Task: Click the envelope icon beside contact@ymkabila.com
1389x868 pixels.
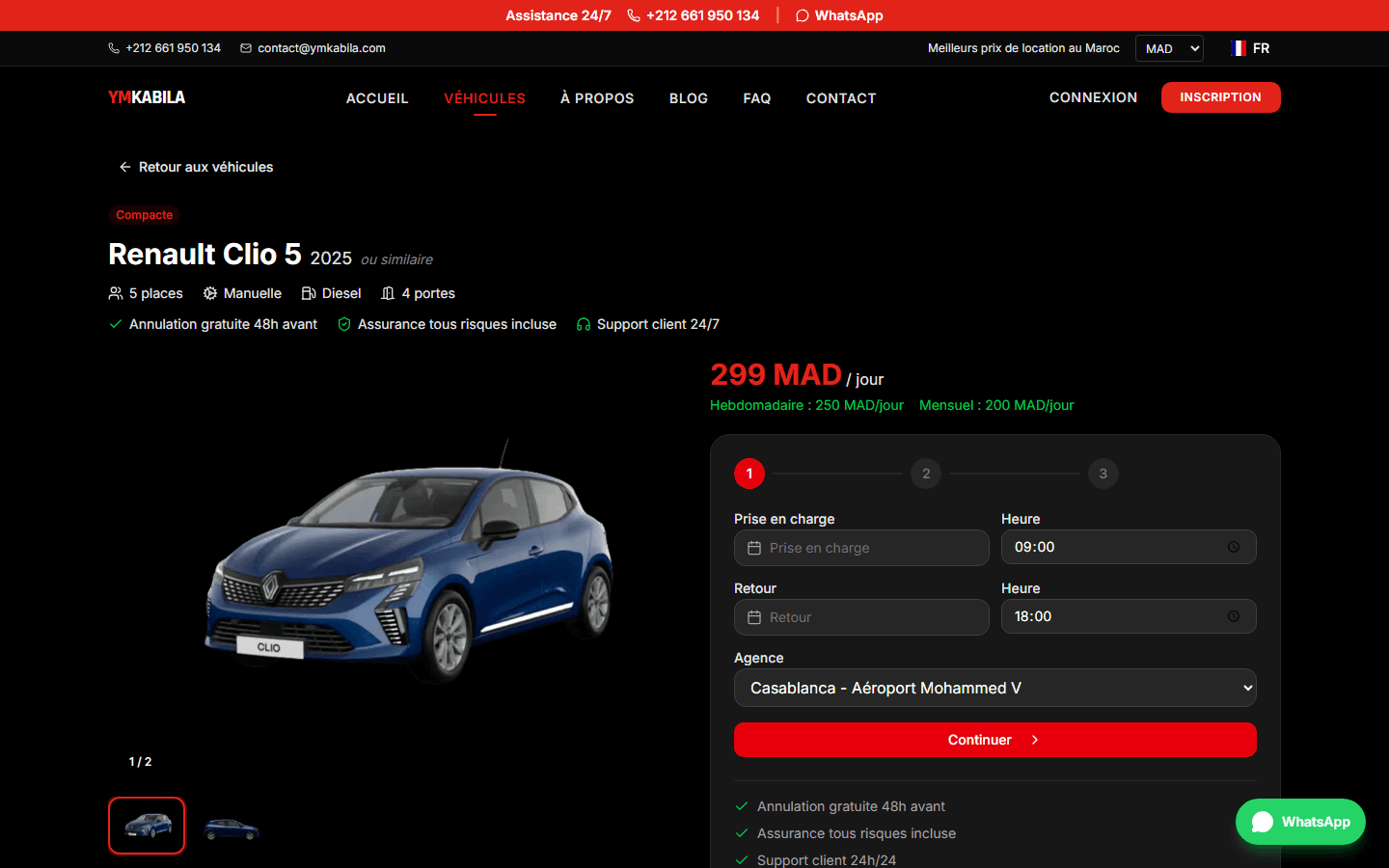Action: click(x=246, y=48)
